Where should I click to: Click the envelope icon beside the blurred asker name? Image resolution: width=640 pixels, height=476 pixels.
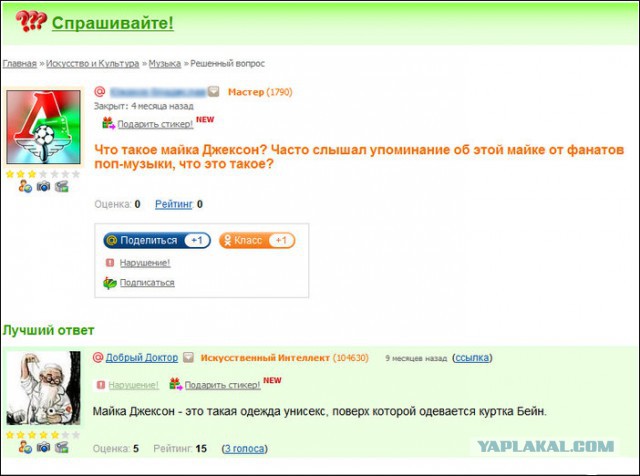pyautogui.click(x=213, y=91)
